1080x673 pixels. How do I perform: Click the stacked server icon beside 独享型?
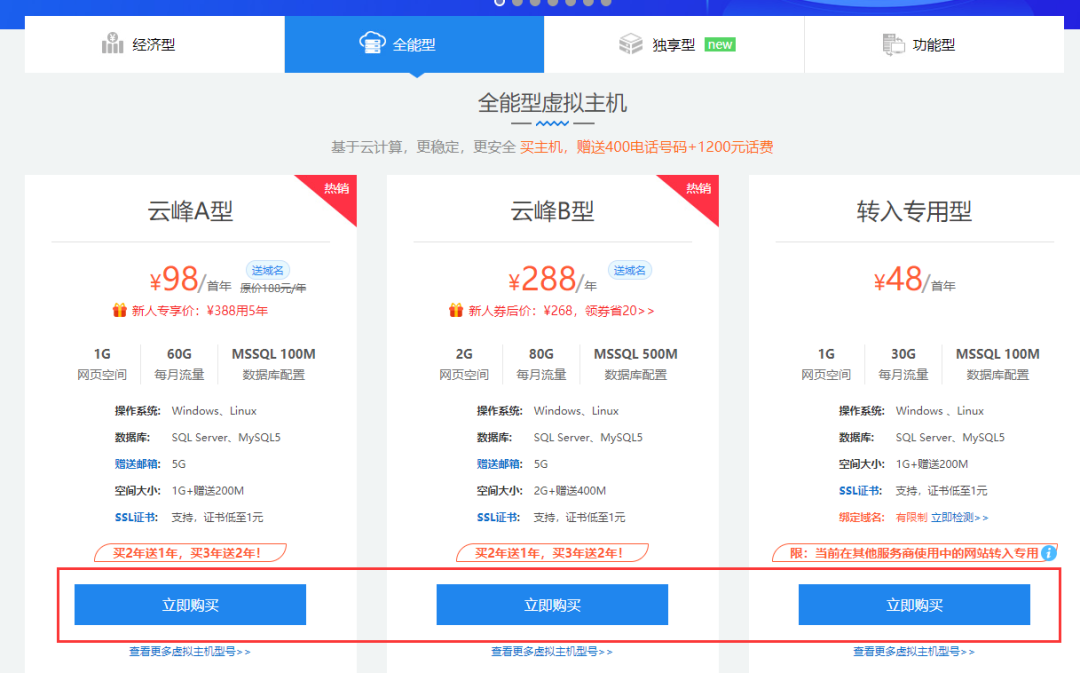[x=630, y=43]
